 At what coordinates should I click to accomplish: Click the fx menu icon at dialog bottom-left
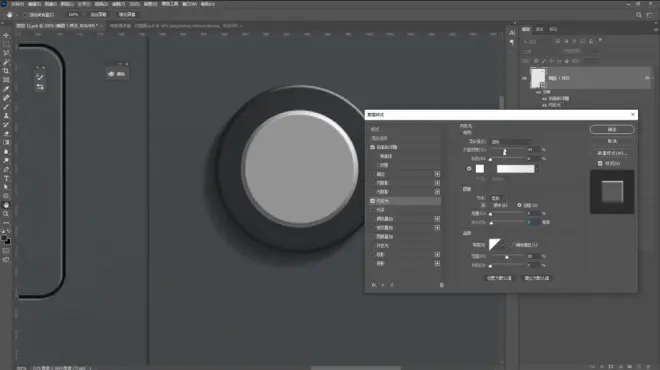point(374,285)
